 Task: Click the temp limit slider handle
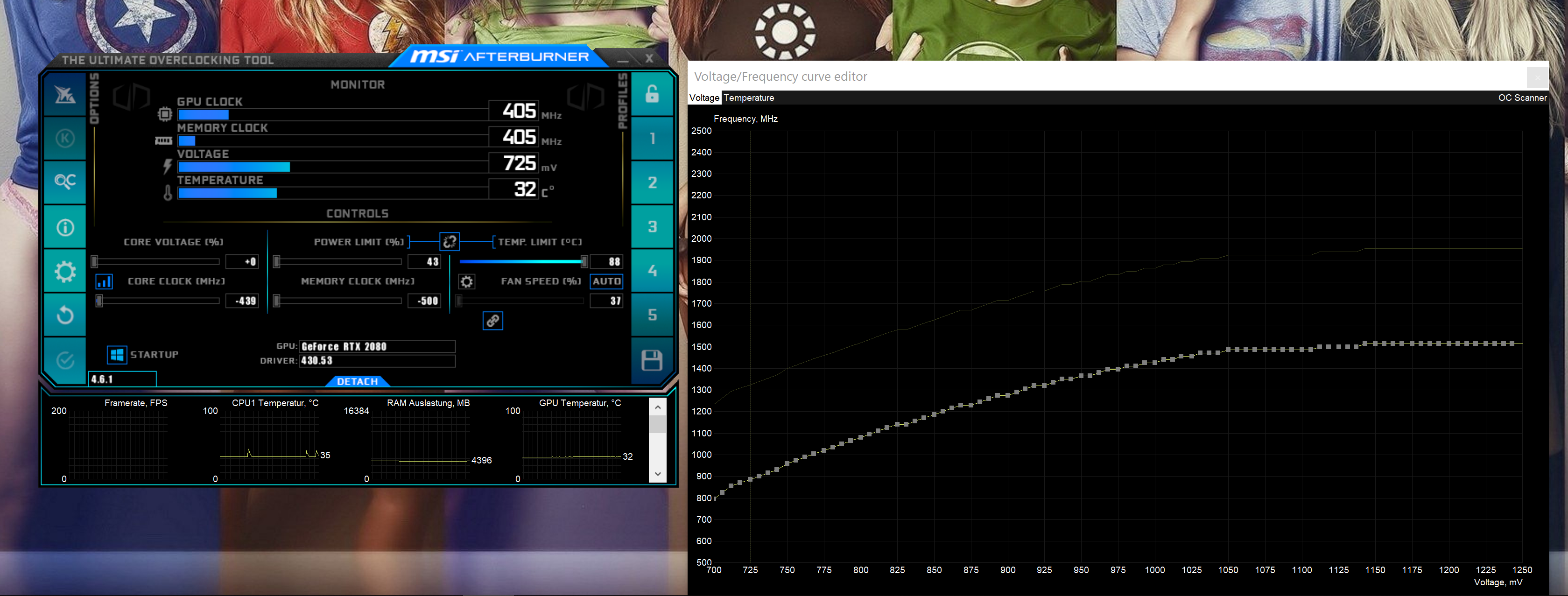click(584, 262)
